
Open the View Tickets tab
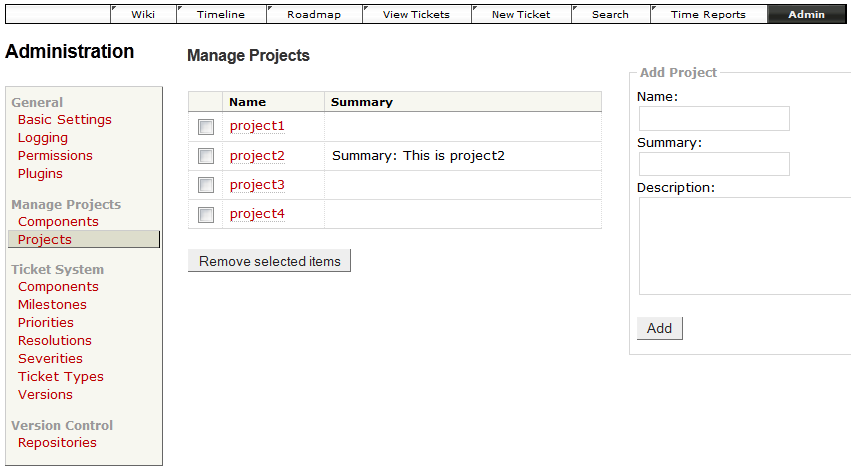coord(416,14)
